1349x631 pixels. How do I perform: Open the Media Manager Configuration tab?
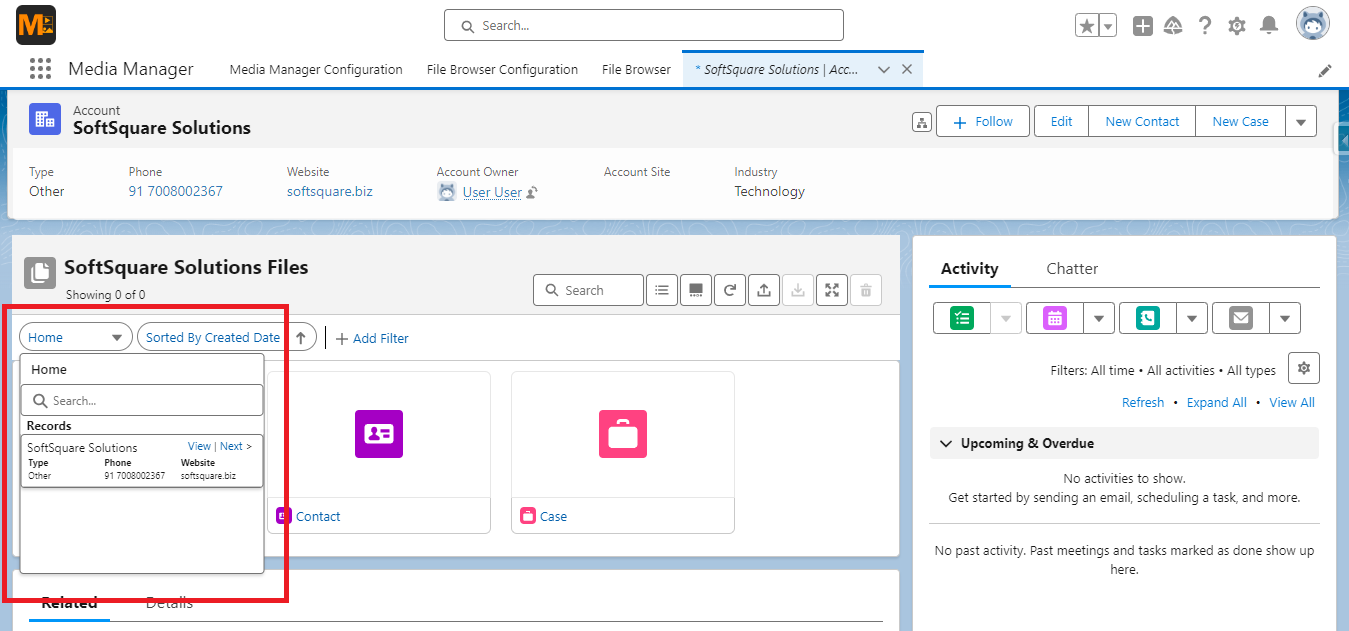click(316, 70)
